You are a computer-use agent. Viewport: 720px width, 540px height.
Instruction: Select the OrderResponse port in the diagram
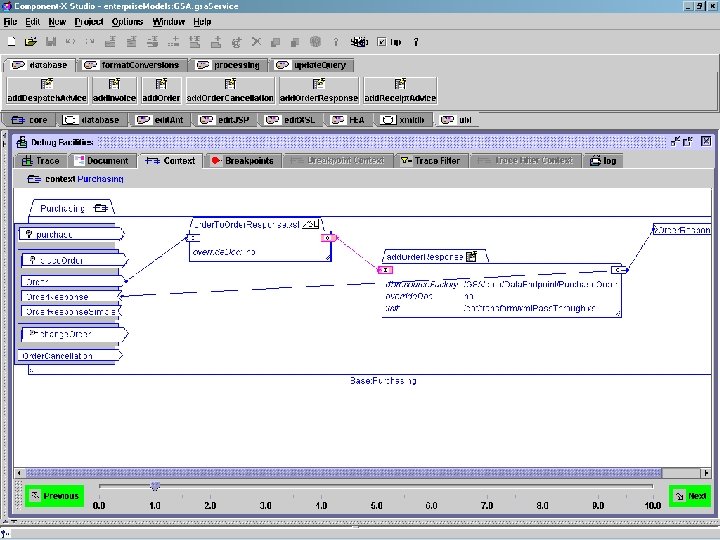71,297
